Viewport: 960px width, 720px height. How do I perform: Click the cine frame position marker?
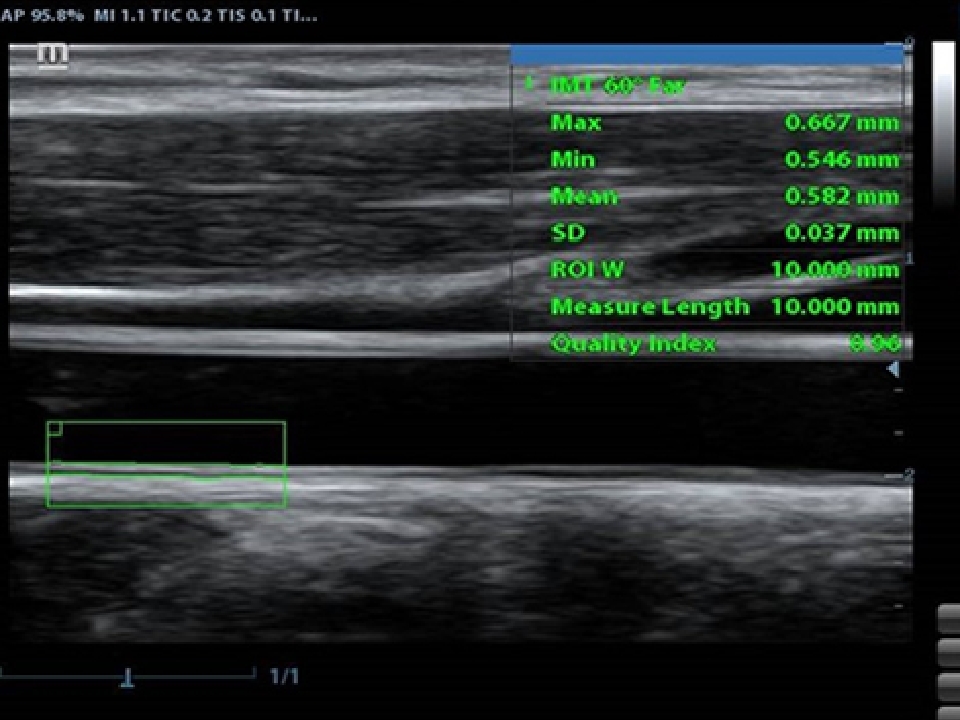coord(128,679)
